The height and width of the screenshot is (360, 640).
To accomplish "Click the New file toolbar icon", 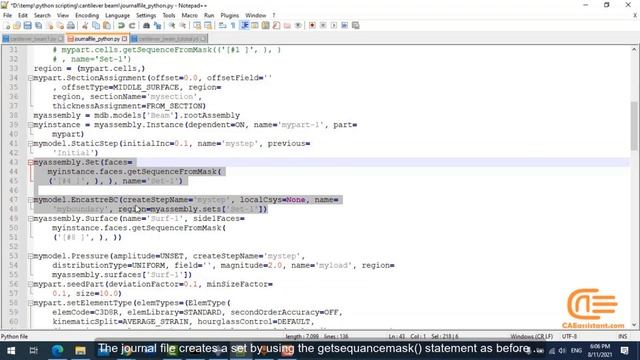I will pyautogui.click(x=7, y=26).
